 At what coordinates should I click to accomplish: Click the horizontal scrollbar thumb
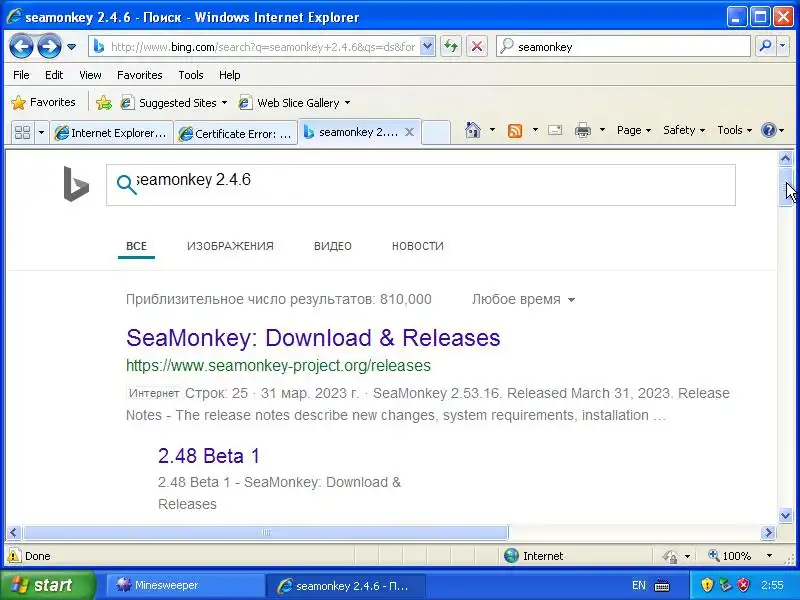coord(265,533)
